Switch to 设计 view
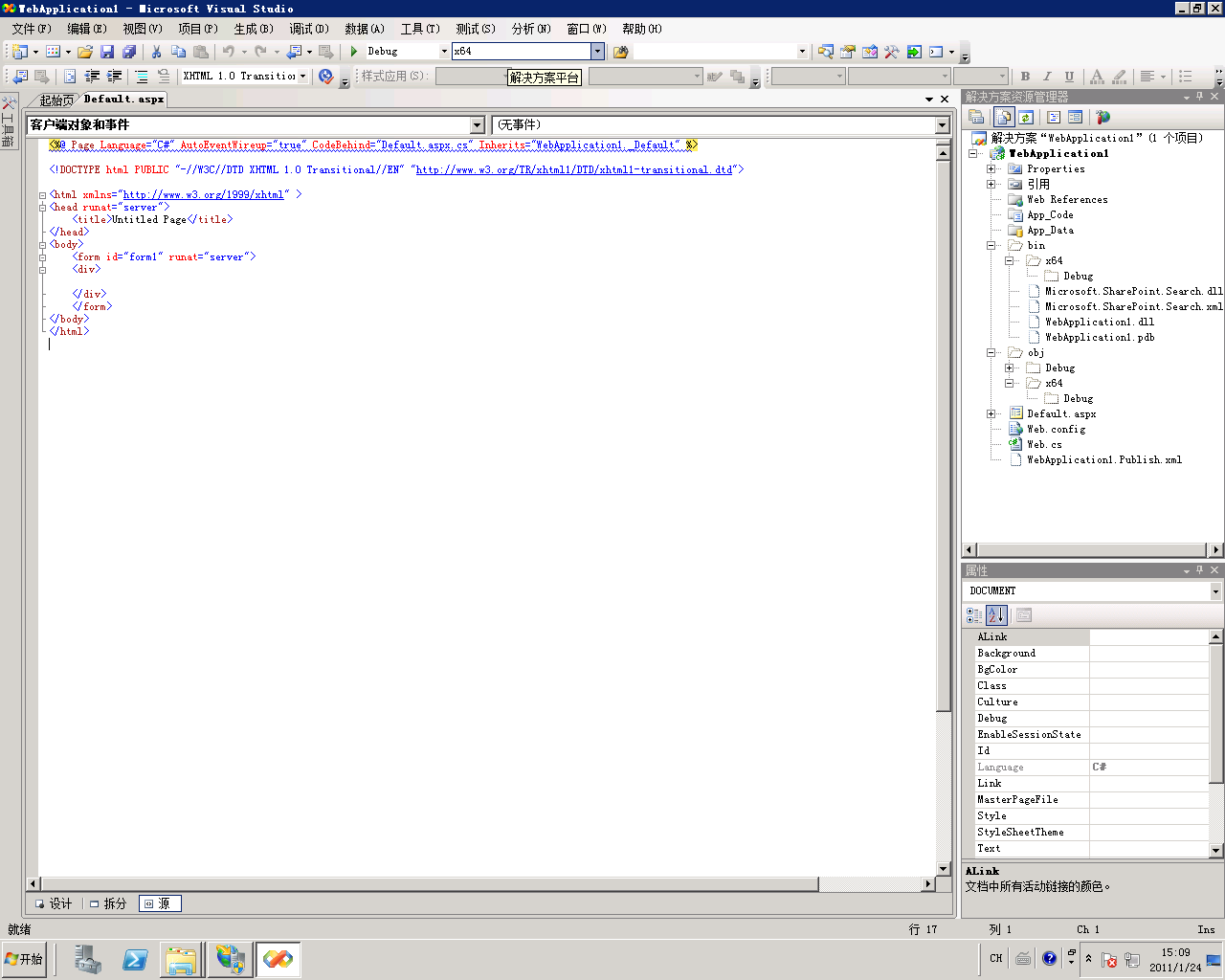Image resolution: width=1225 pixels, height=980 pixels. tap(54, 903)
